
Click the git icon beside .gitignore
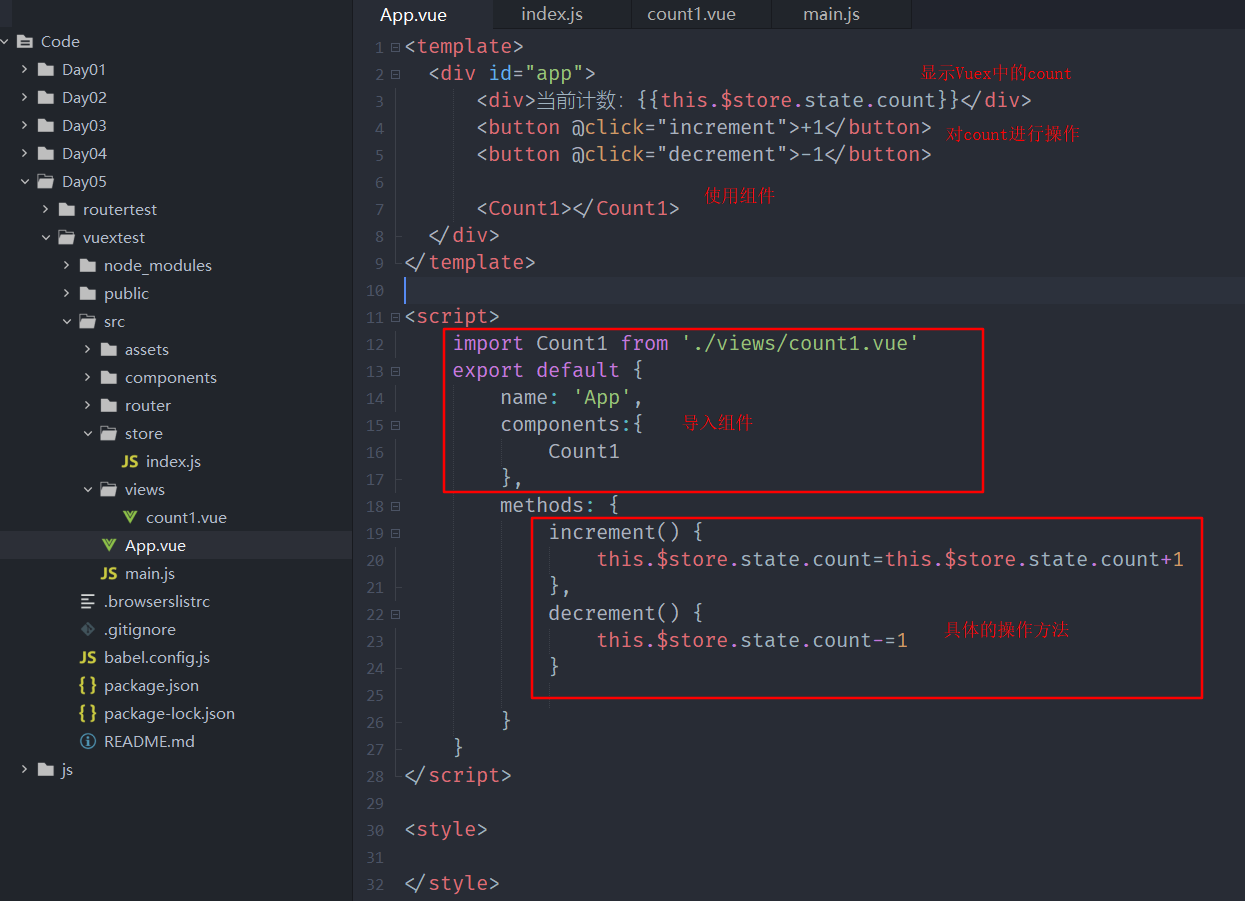88,630
